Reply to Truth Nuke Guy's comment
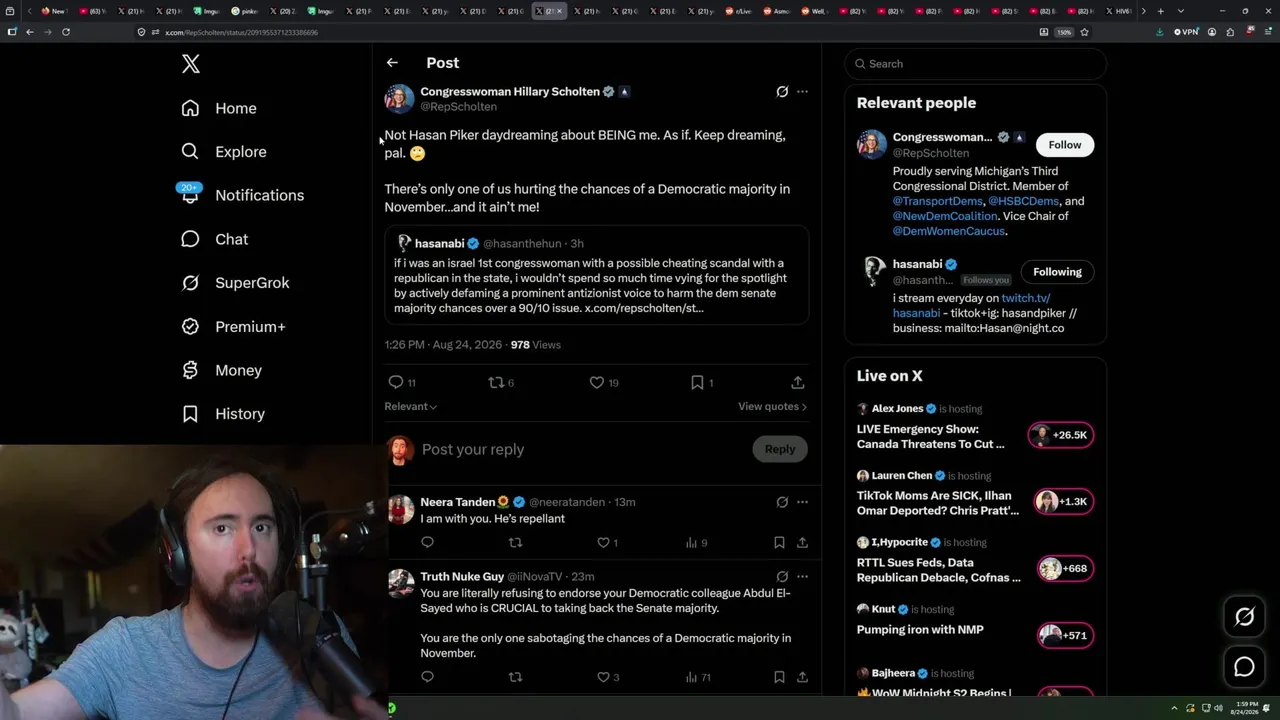Screen dimensions: 1280x720 pyautogui.click(x=427, y=677)
